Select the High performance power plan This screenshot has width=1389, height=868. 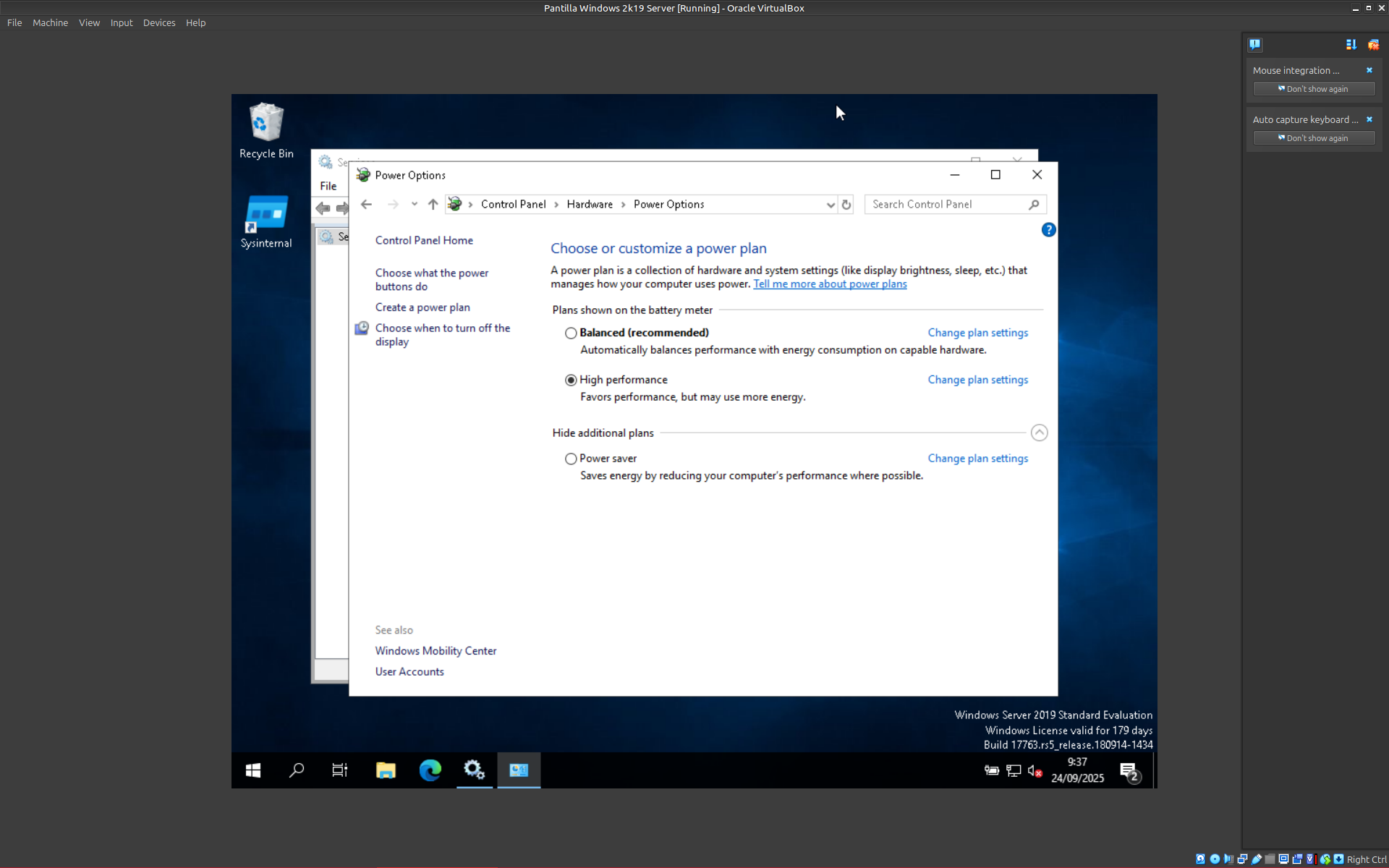coord(571,380)
